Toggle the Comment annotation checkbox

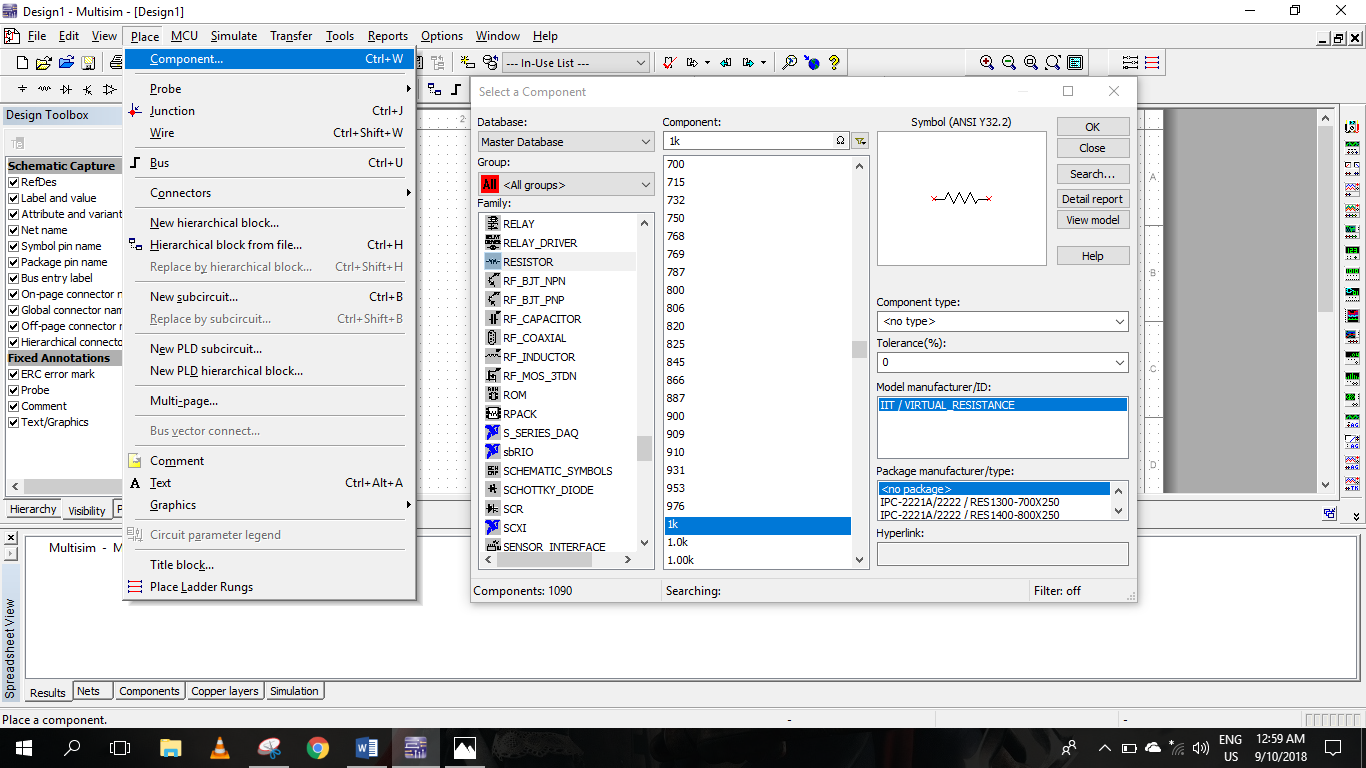[14, 406]
